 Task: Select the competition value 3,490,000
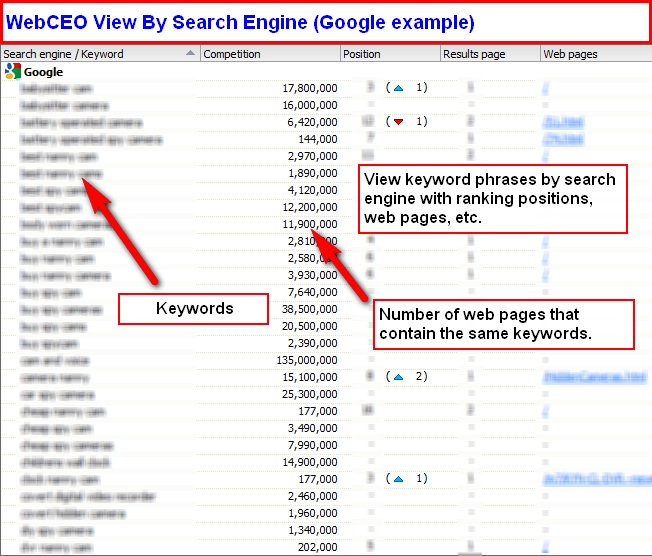(312, 428)
